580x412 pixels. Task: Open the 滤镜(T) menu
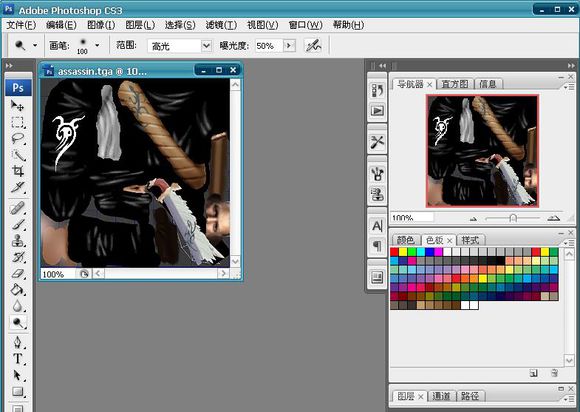(x=221, y=25)
